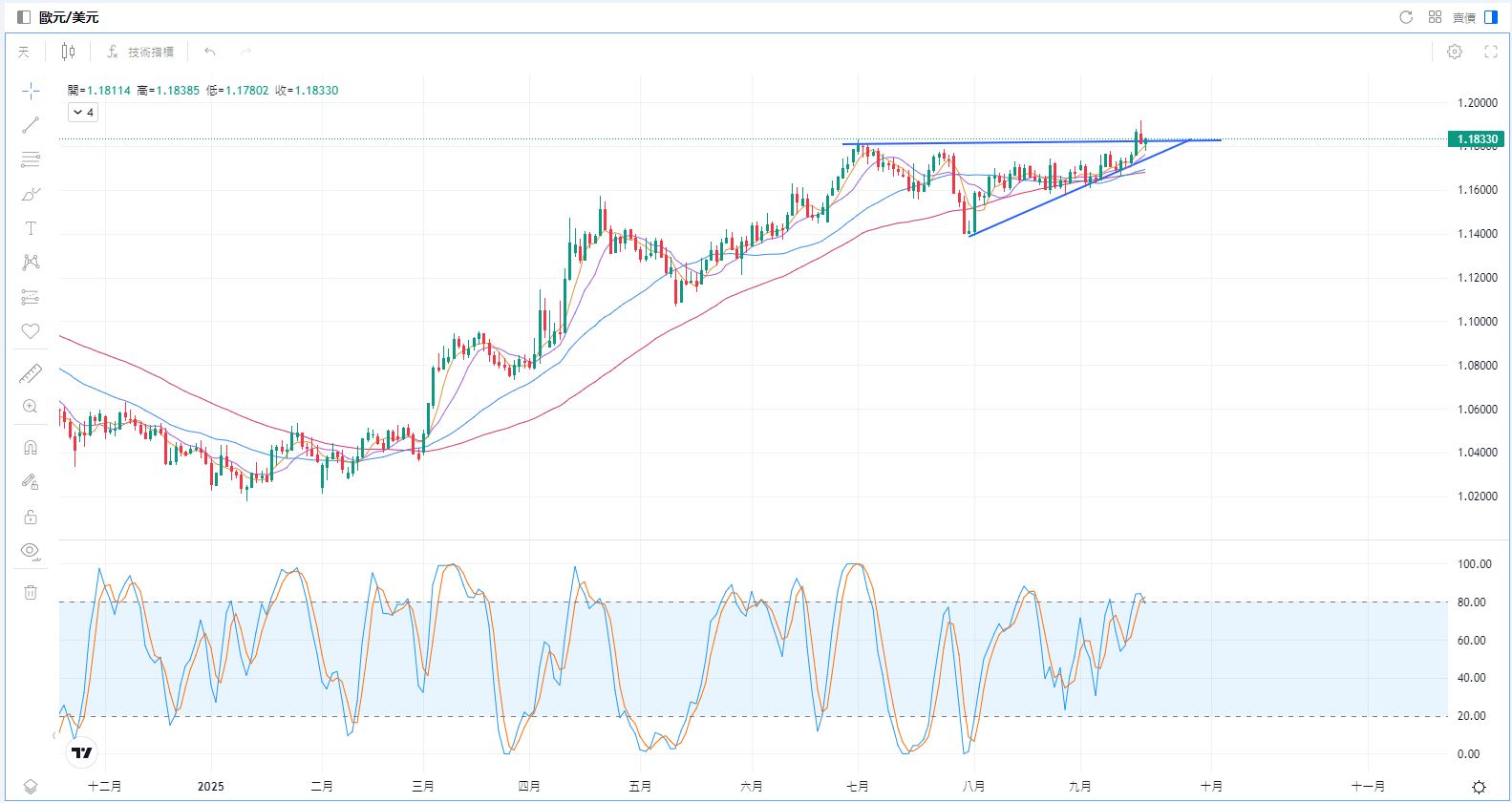Choose the brush drawing tool

[31, 194]
